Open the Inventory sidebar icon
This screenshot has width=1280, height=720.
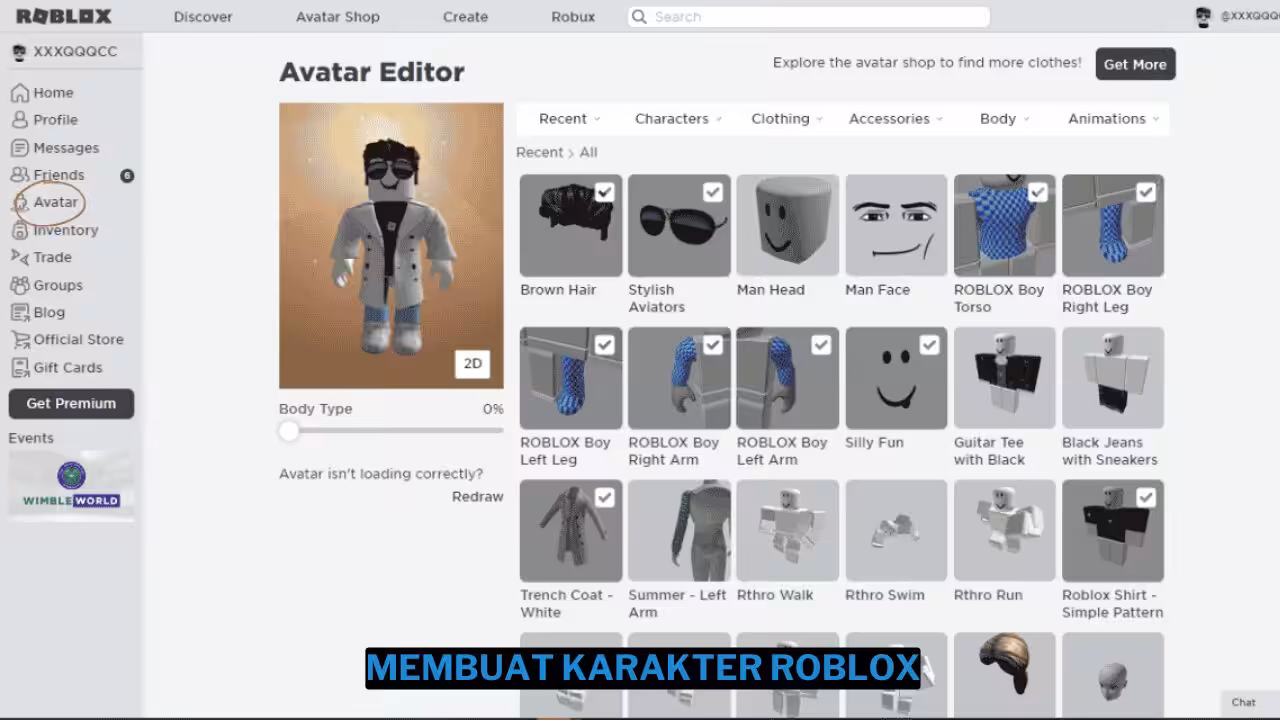19,230
